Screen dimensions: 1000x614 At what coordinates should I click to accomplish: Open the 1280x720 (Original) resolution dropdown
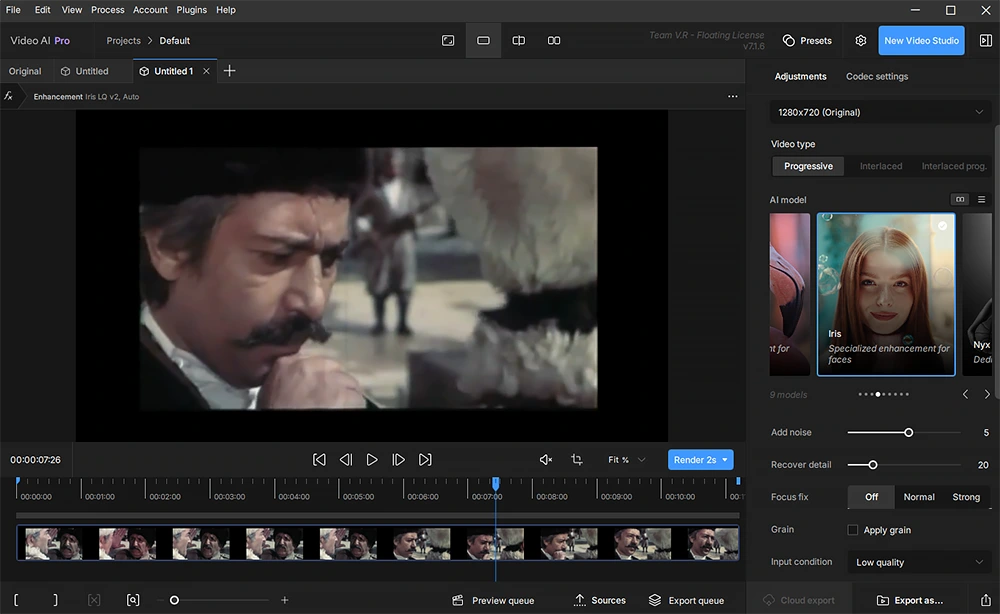click(x=880, y=112)
